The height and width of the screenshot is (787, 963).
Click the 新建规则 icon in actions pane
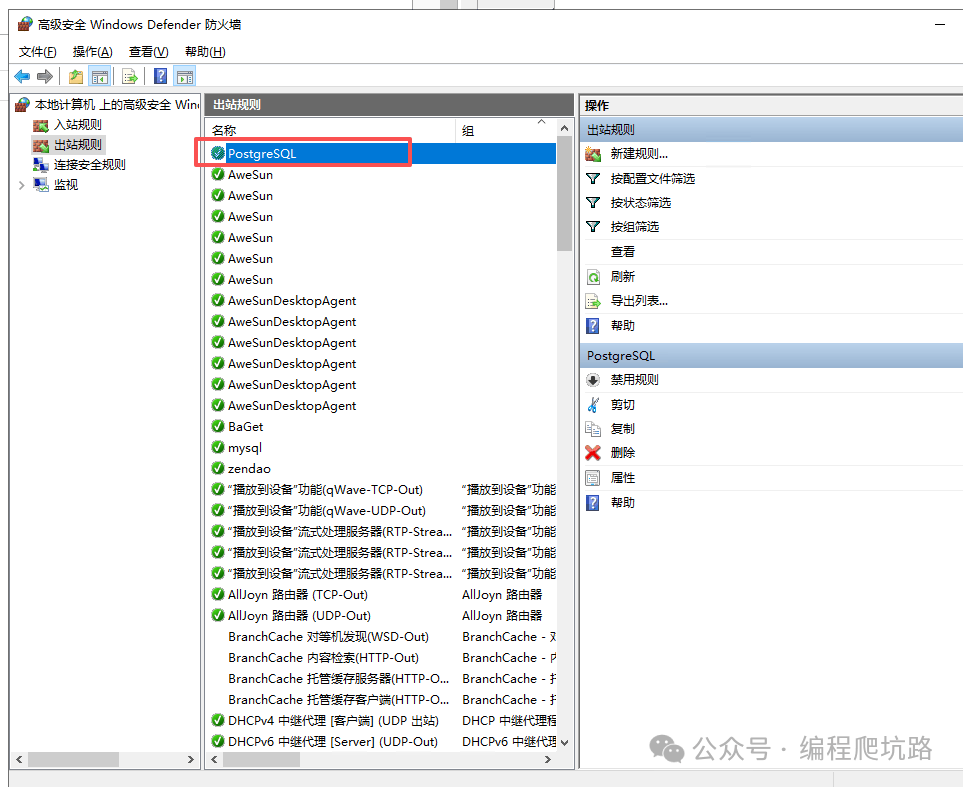tap(593, 154)
